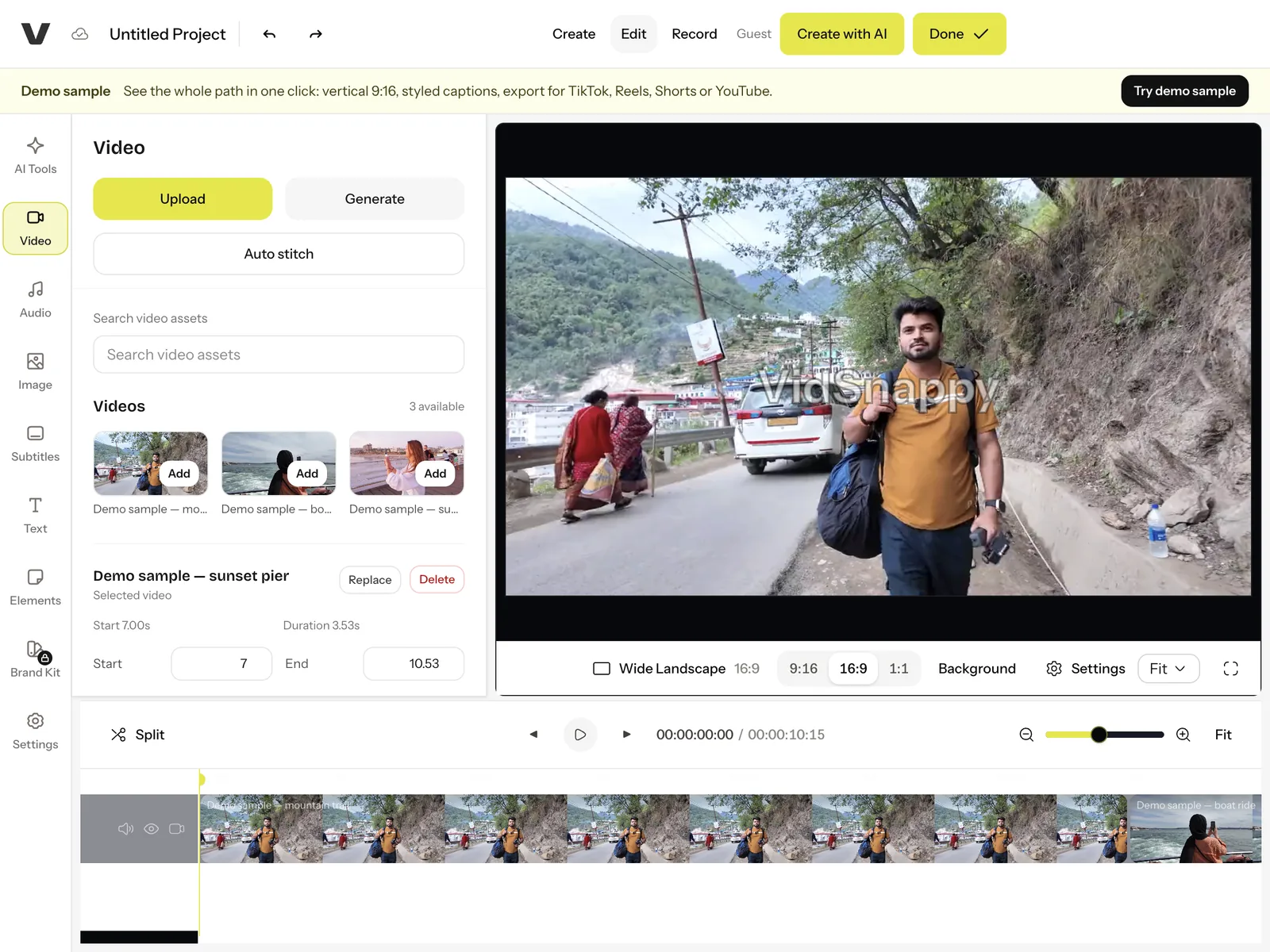Click Auto stitch
1270x952 pixels.
tap(279, 254)
